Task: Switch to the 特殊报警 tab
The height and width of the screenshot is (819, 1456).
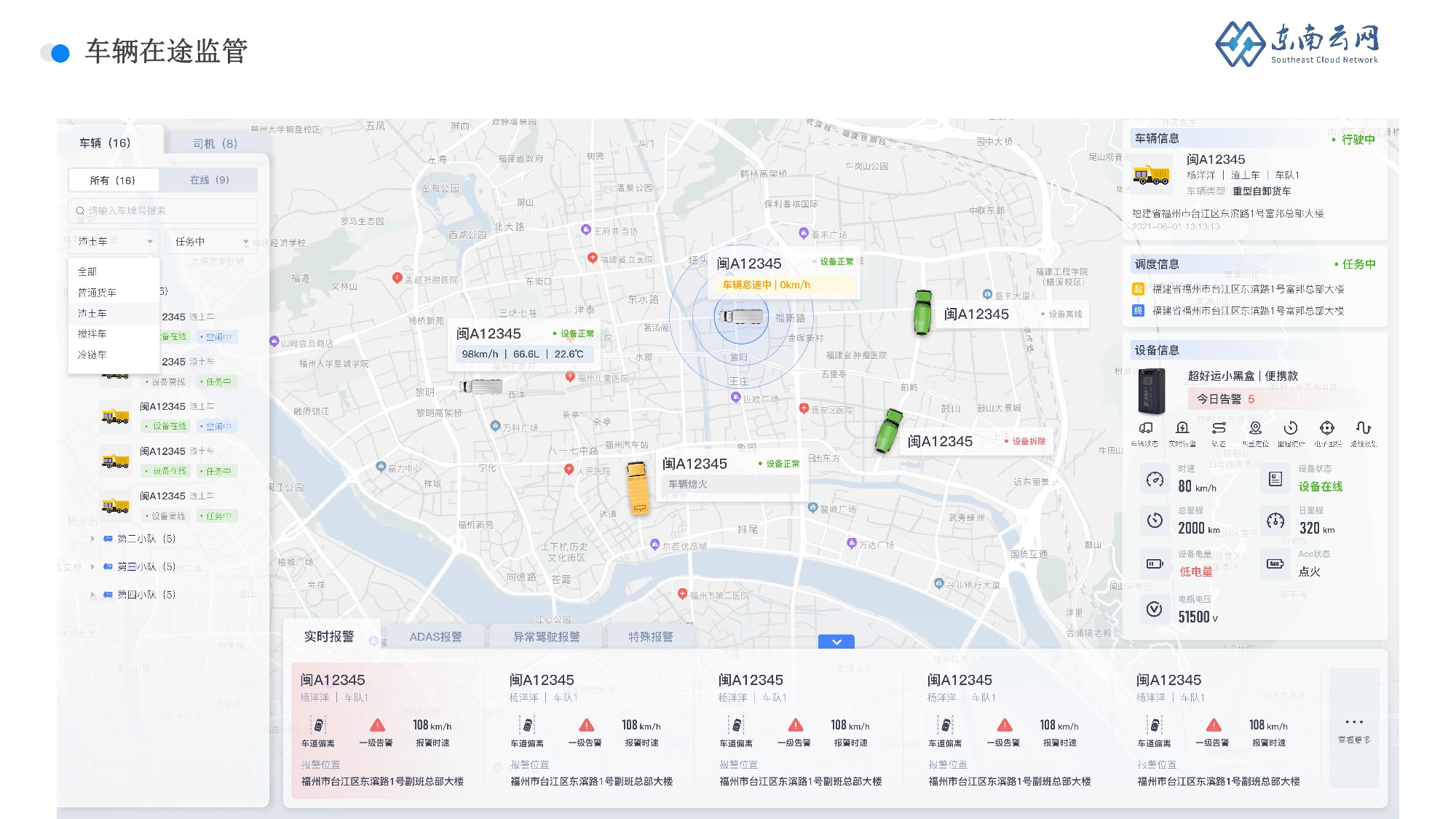Action: [651, 637]
